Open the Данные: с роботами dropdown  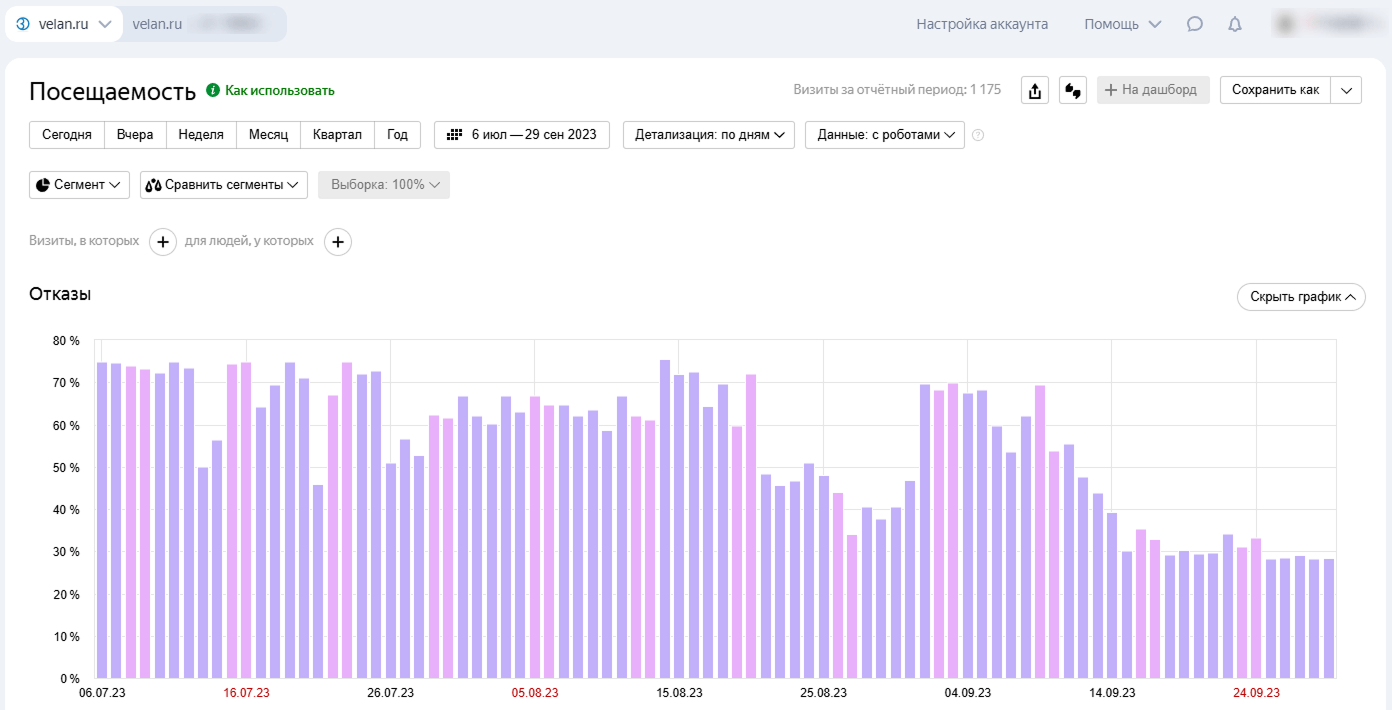(x=884, y=135)
